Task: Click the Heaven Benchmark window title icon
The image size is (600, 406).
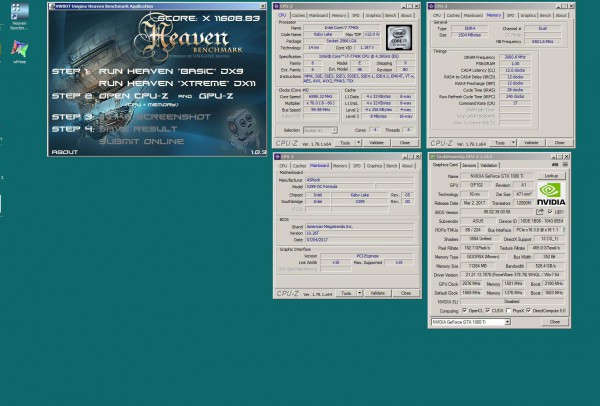Action: 52,6
